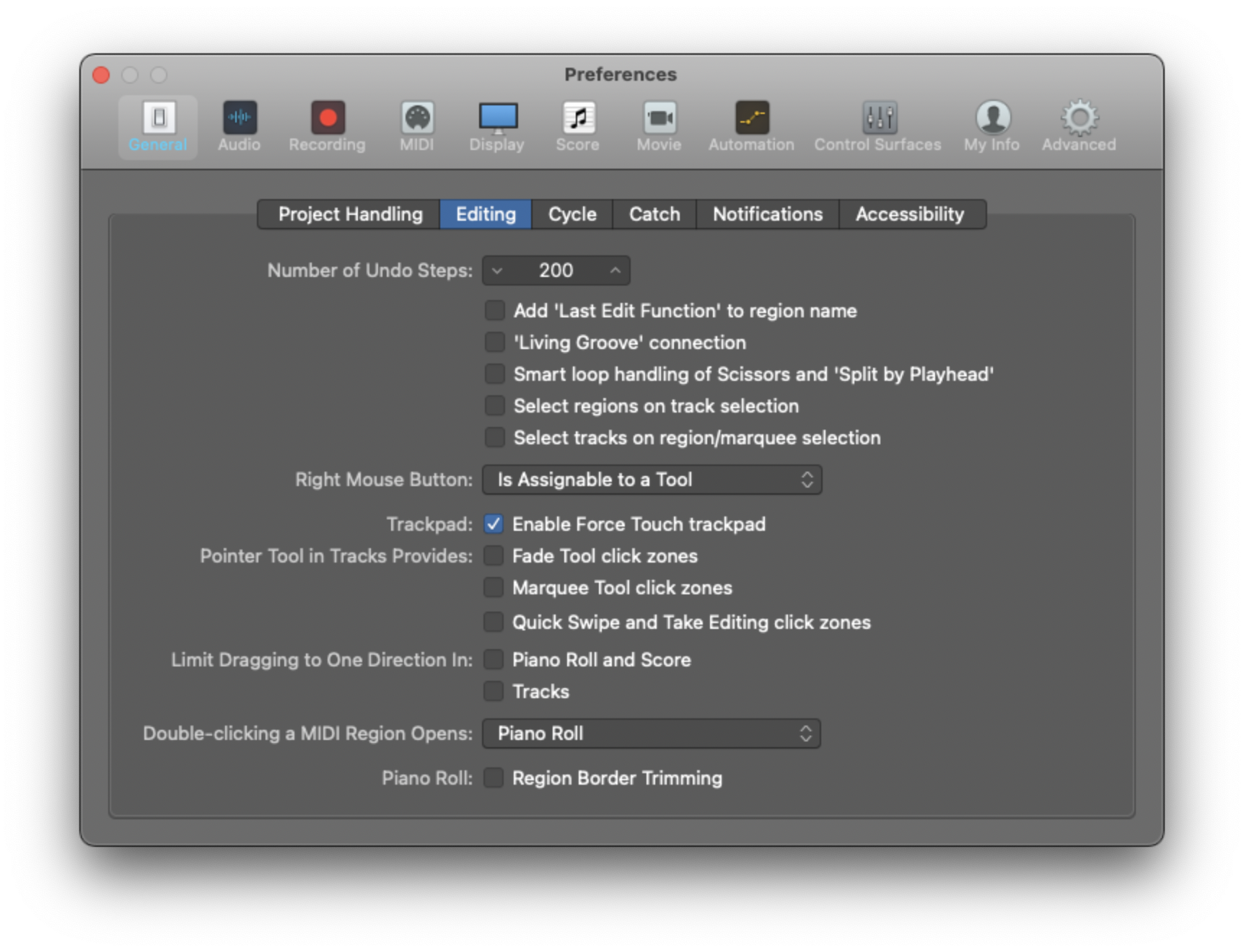
Task: Open the MIDI preferences pane
Action: [x=417, y=127]
